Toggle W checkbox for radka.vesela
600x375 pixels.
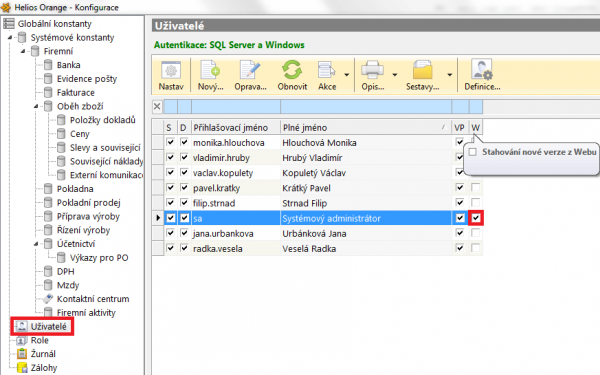[476, 248]
